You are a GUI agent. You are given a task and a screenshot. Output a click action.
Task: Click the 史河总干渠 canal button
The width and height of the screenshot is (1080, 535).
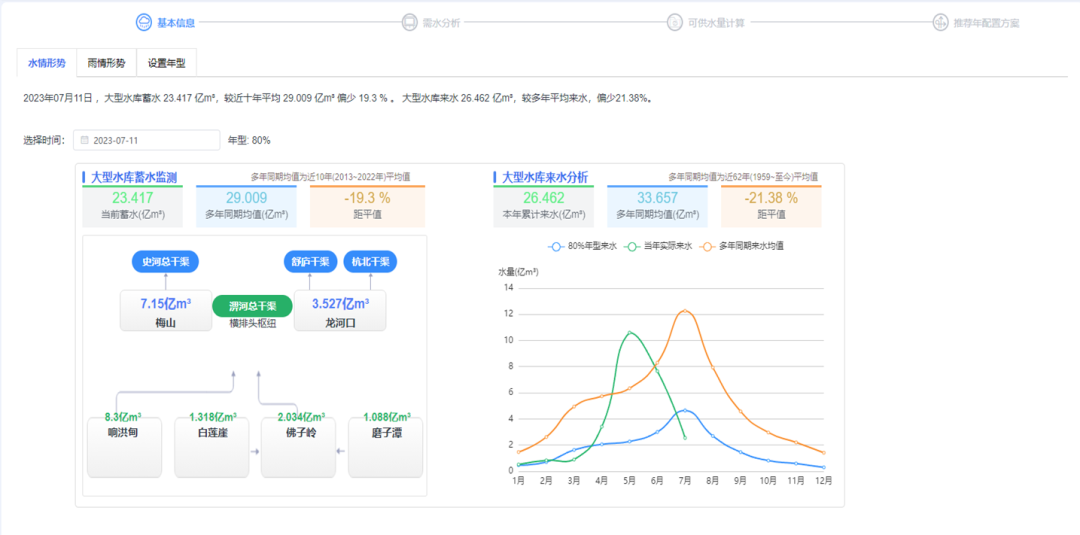tap(165, 262)
